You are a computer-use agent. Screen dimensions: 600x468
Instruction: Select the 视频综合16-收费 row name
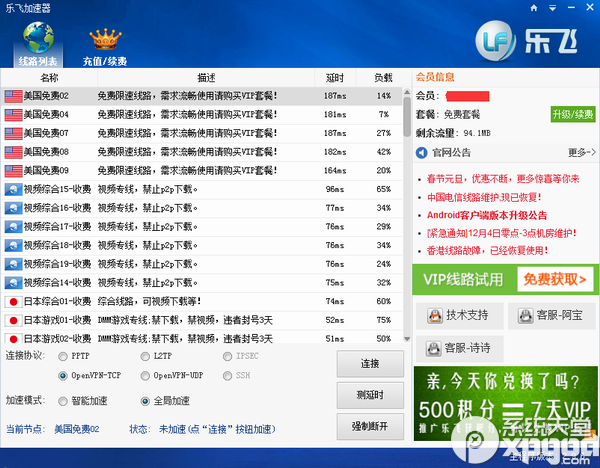pyautogui.click(x=57, y=208)
